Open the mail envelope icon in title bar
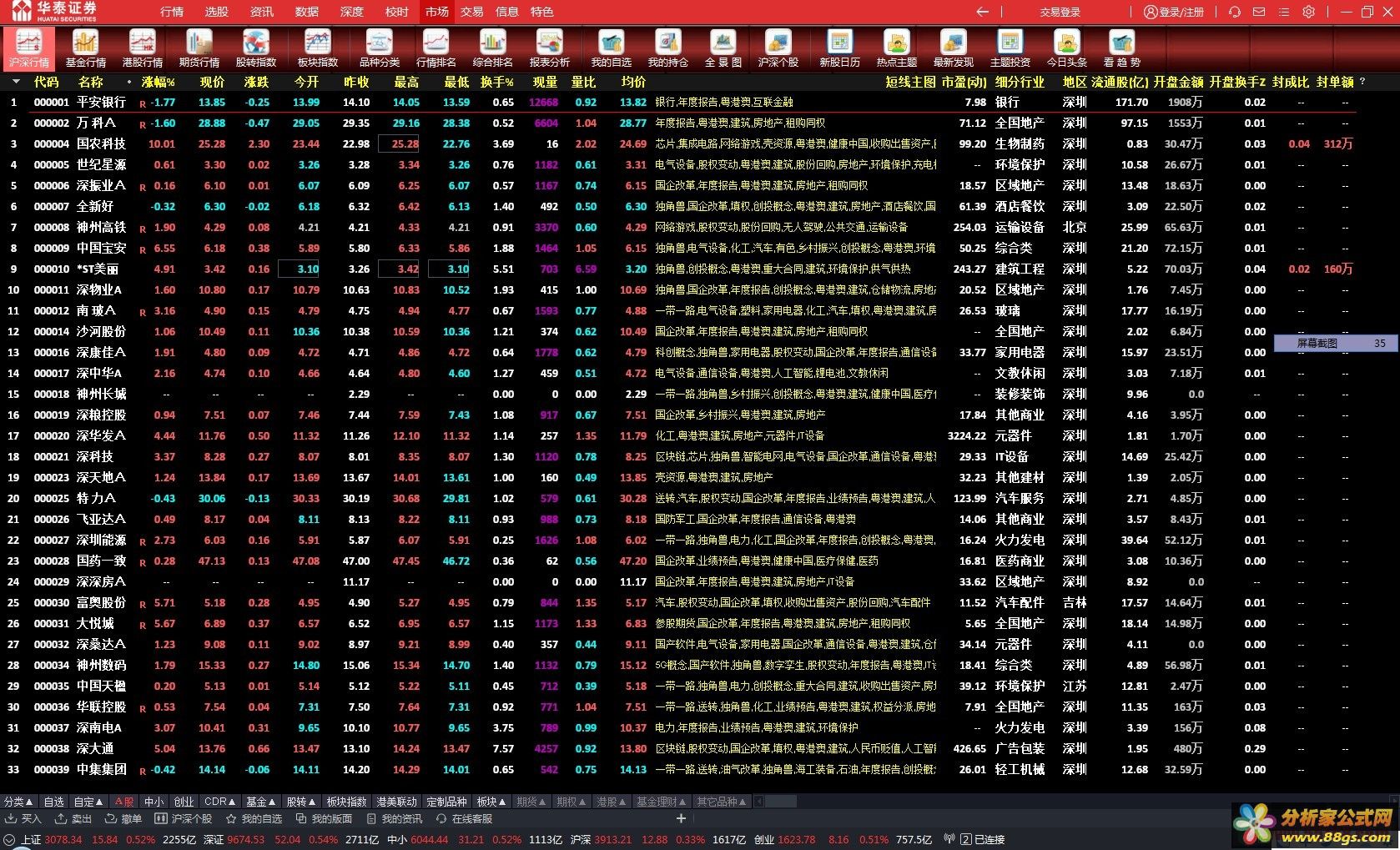This screenshot has height=850, width=1400. click(1259, 12)
